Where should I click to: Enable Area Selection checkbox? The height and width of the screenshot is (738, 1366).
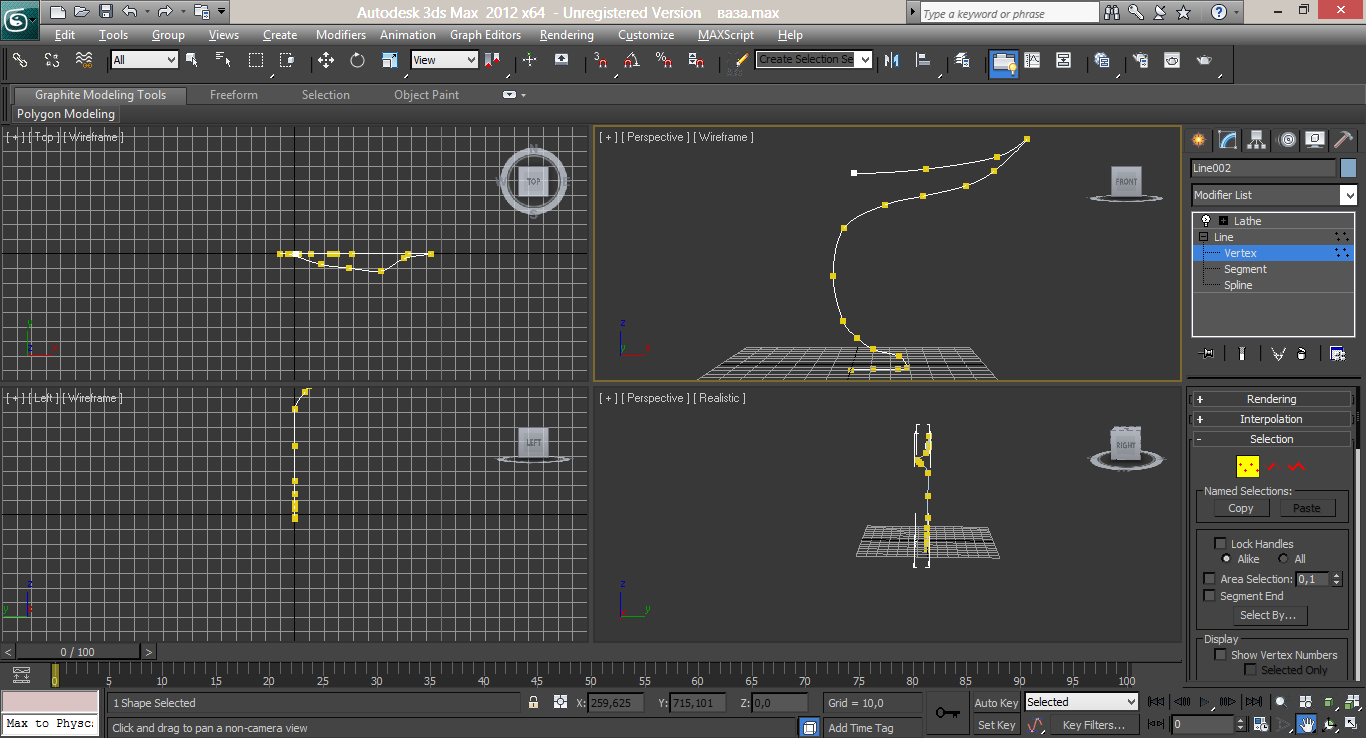point(1209,579)
